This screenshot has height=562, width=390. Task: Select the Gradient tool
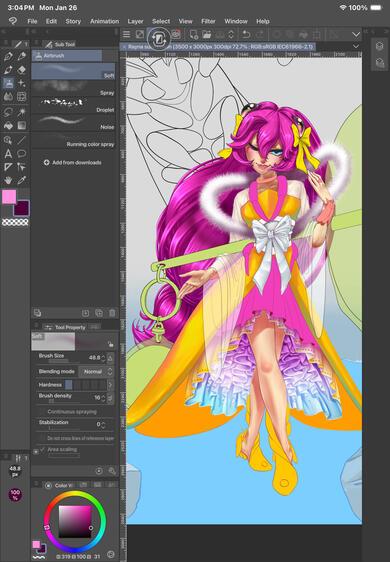tap(22, 125)
